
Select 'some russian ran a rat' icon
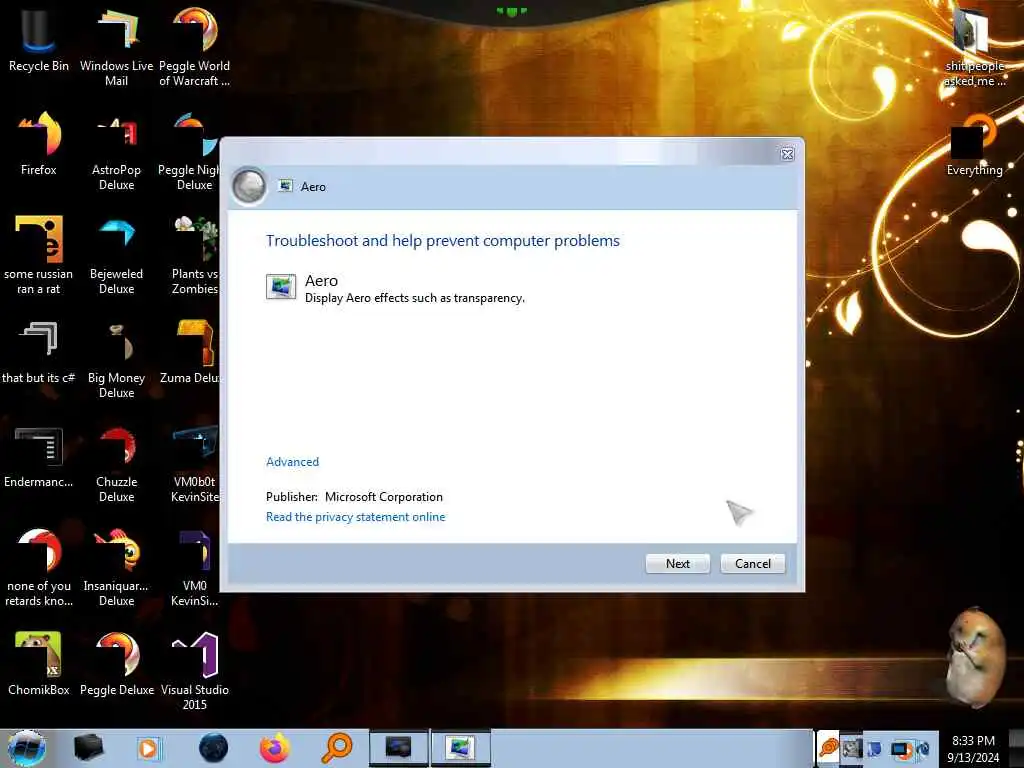pyautogui.click(x=39, y=255)
